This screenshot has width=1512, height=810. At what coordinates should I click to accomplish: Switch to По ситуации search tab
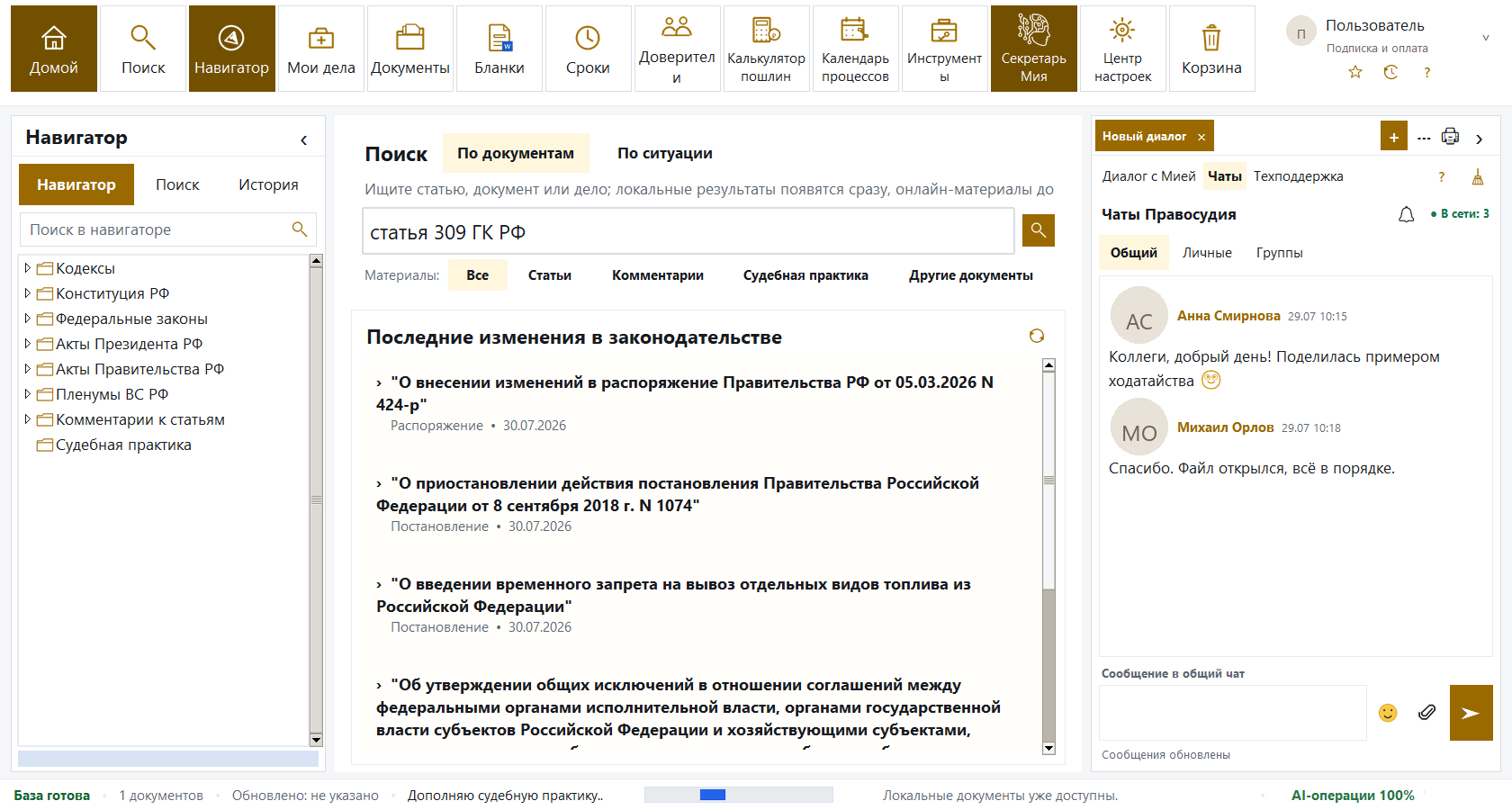click(665, 153)
